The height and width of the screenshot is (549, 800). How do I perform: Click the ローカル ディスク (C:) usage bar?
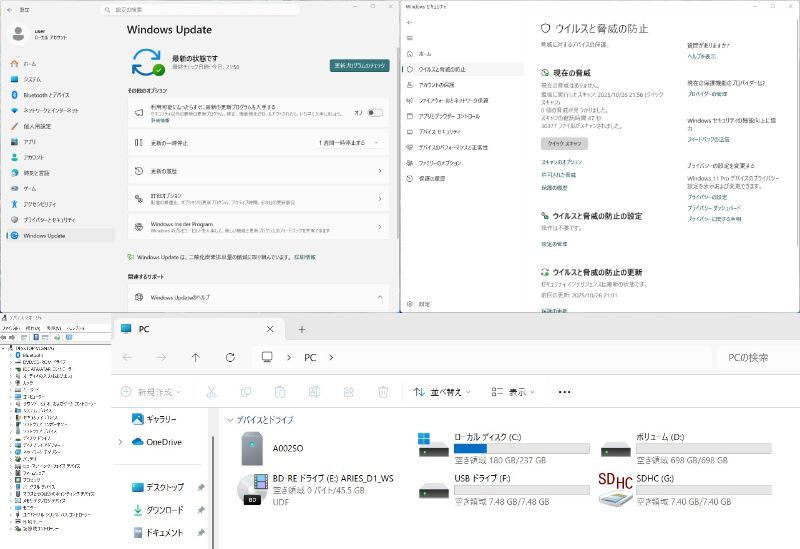click(512, 448)
